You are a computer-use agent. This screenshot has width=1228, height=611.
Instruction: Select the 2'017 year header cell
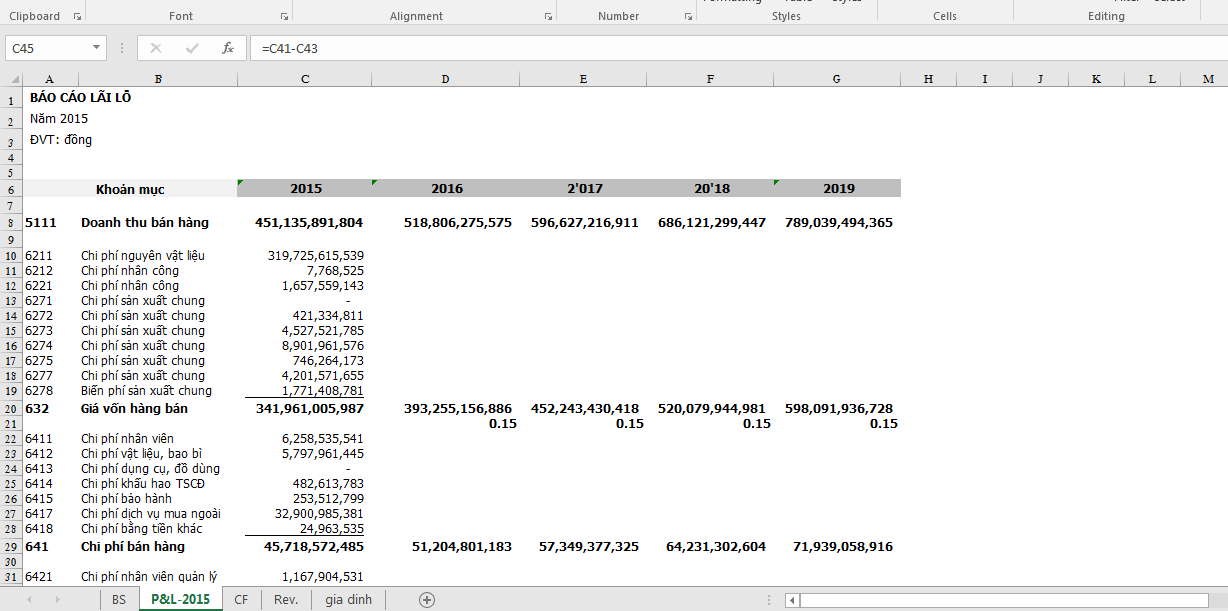[x=582, y=189]
